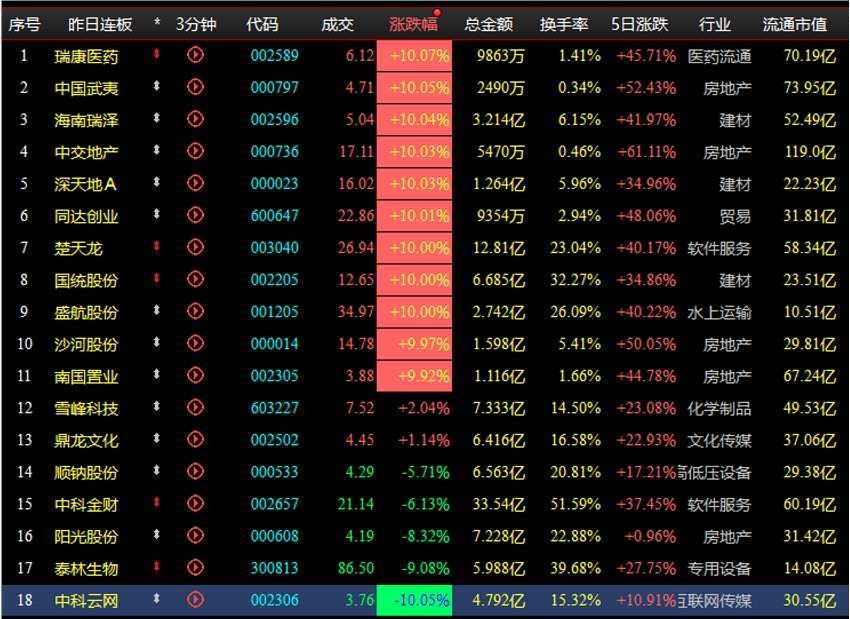Select stock name 盛航股份
850x619 pixels.
86,312
